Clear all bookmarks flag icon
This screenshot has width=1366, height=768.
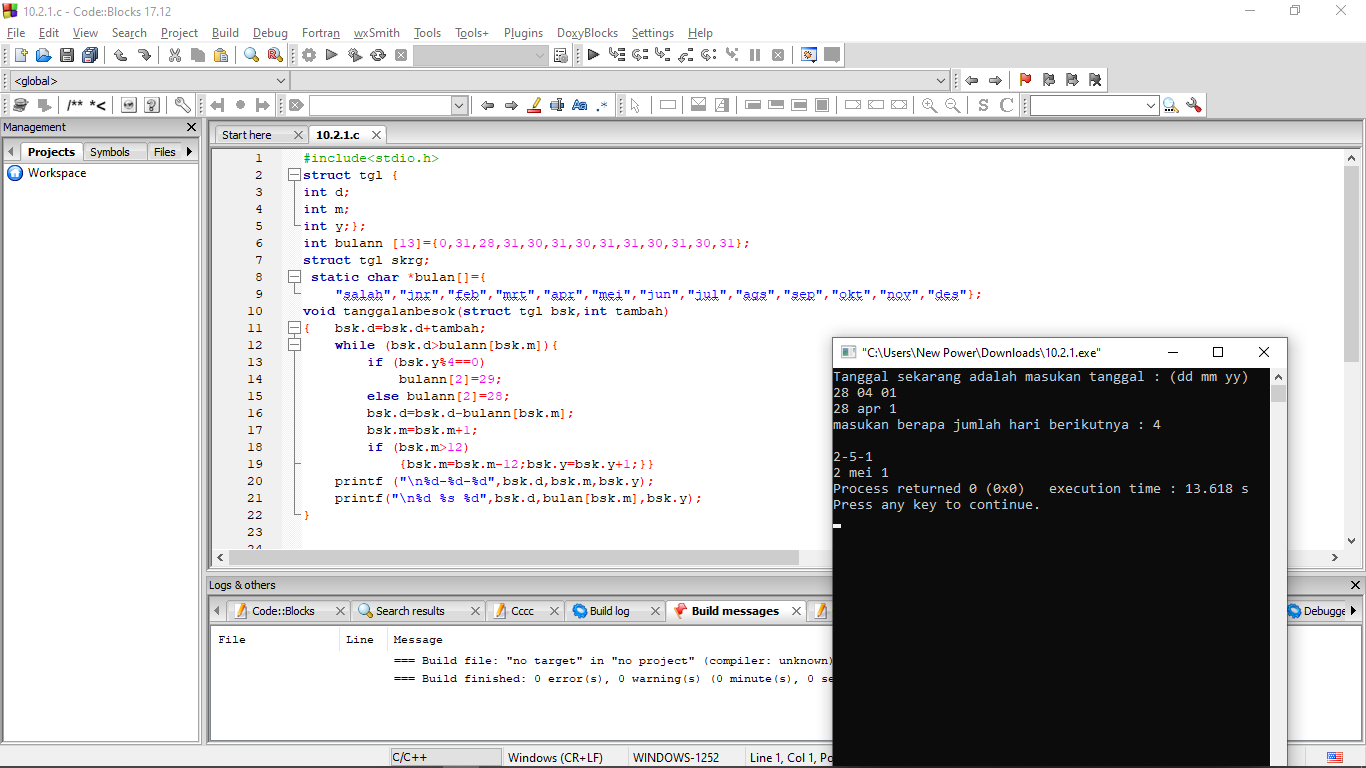(1095, 80)
